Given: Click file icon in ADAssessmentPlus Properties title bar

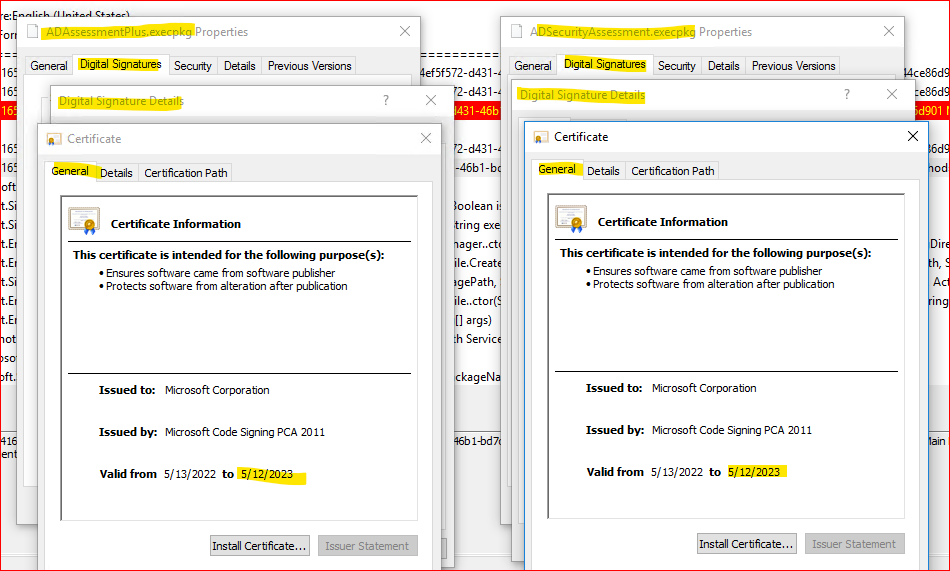Looking at the screenshot, I should 32,32.
